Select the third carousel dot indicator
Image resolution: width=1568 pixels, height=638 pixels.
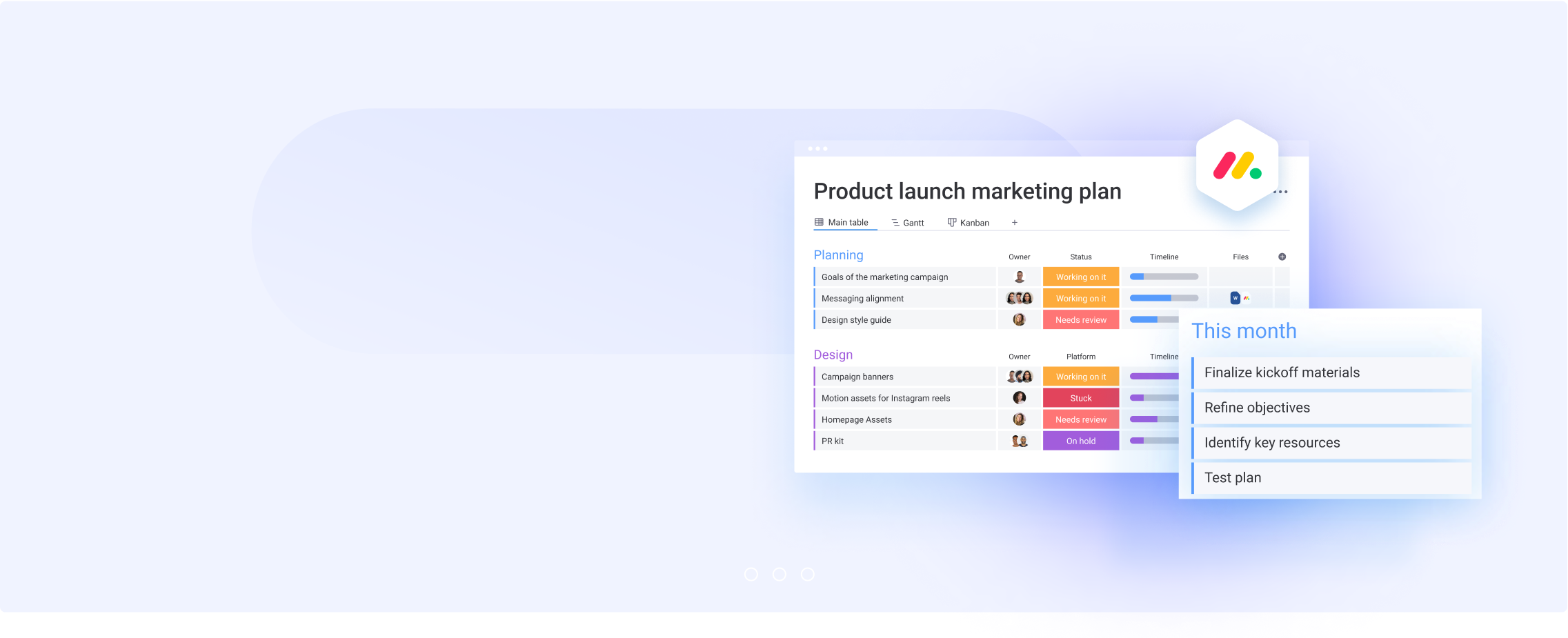pos(808,575)
